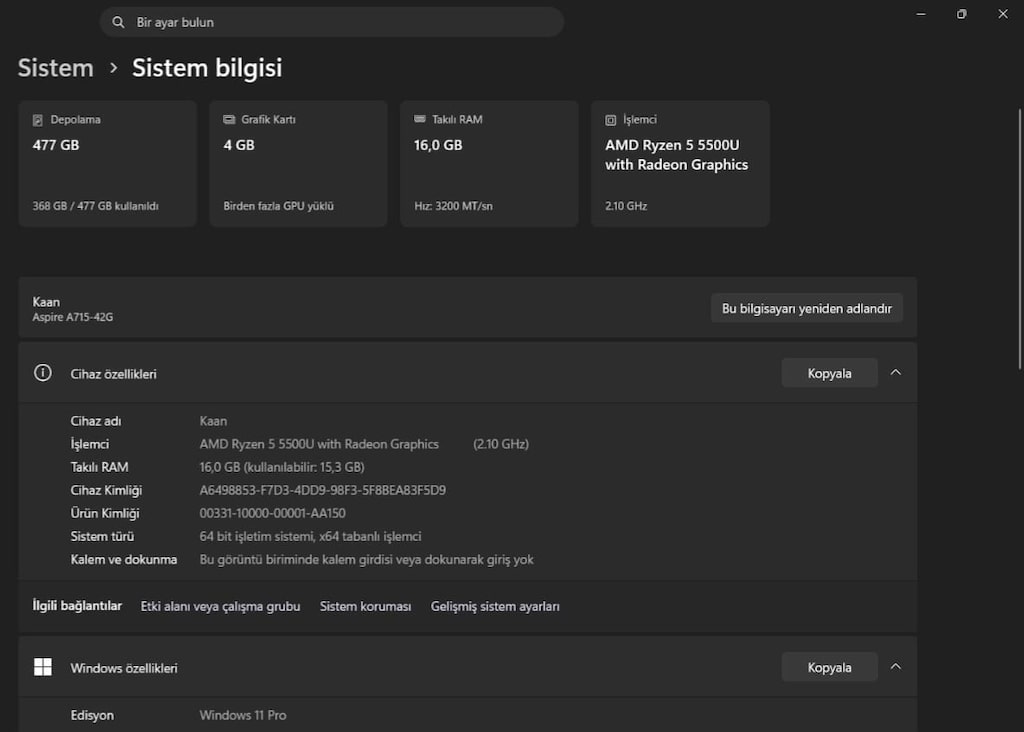Click the Cihaz adı label
Image resolution: width=1024 pixels, height=732 pixels.
coord(95,421)
